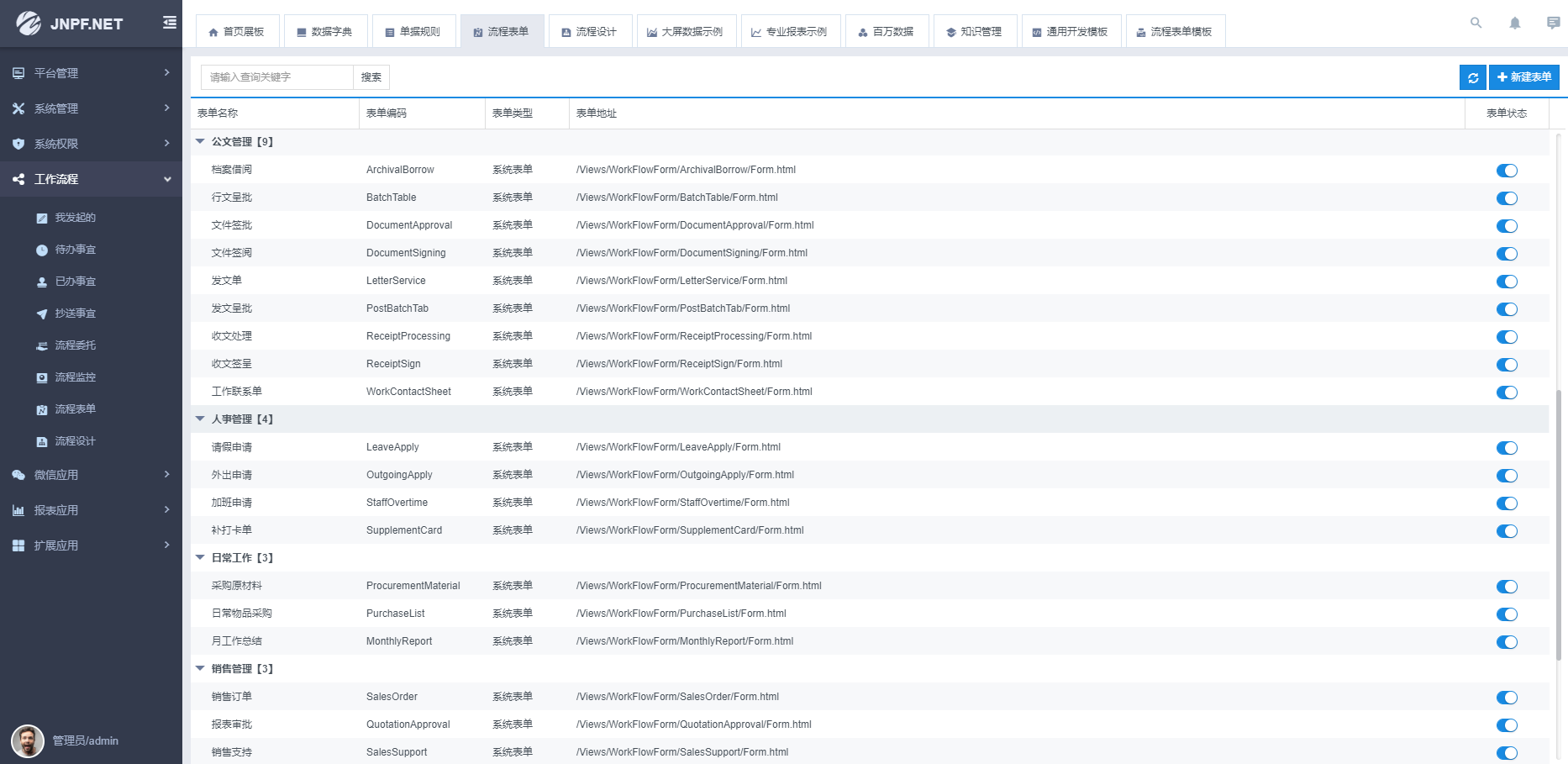Expand the 系统权限 menu chevron

pos(167,144)
